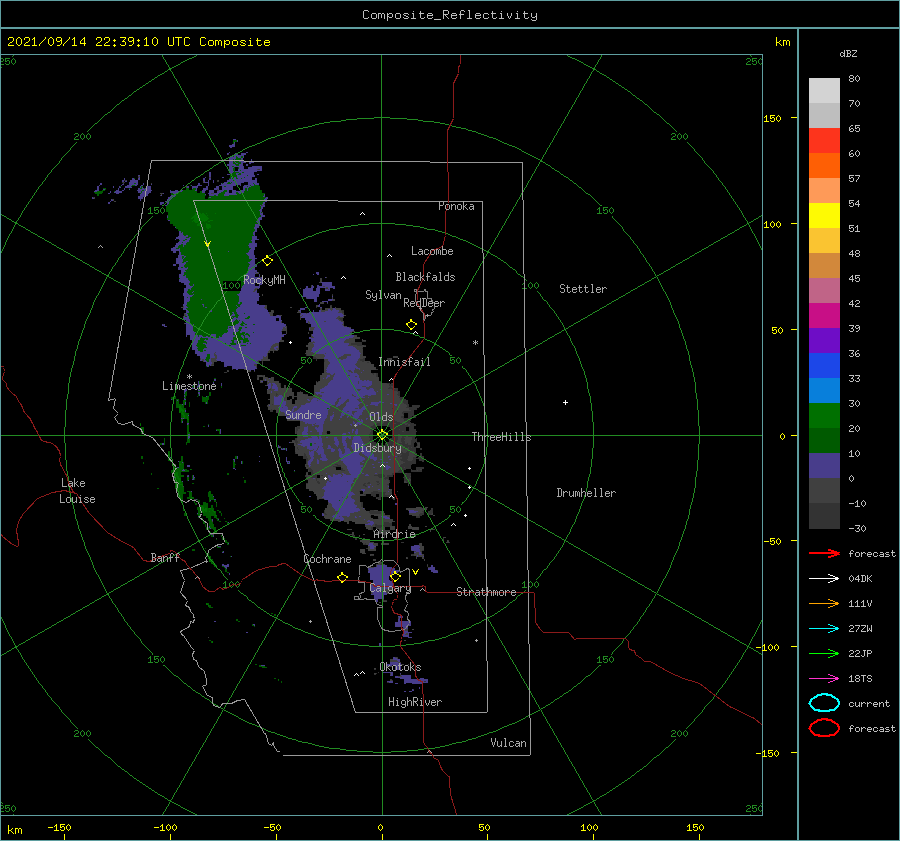Click the Vulcan town label
This screenshot has width=900, height=841.
coord(508,743)
